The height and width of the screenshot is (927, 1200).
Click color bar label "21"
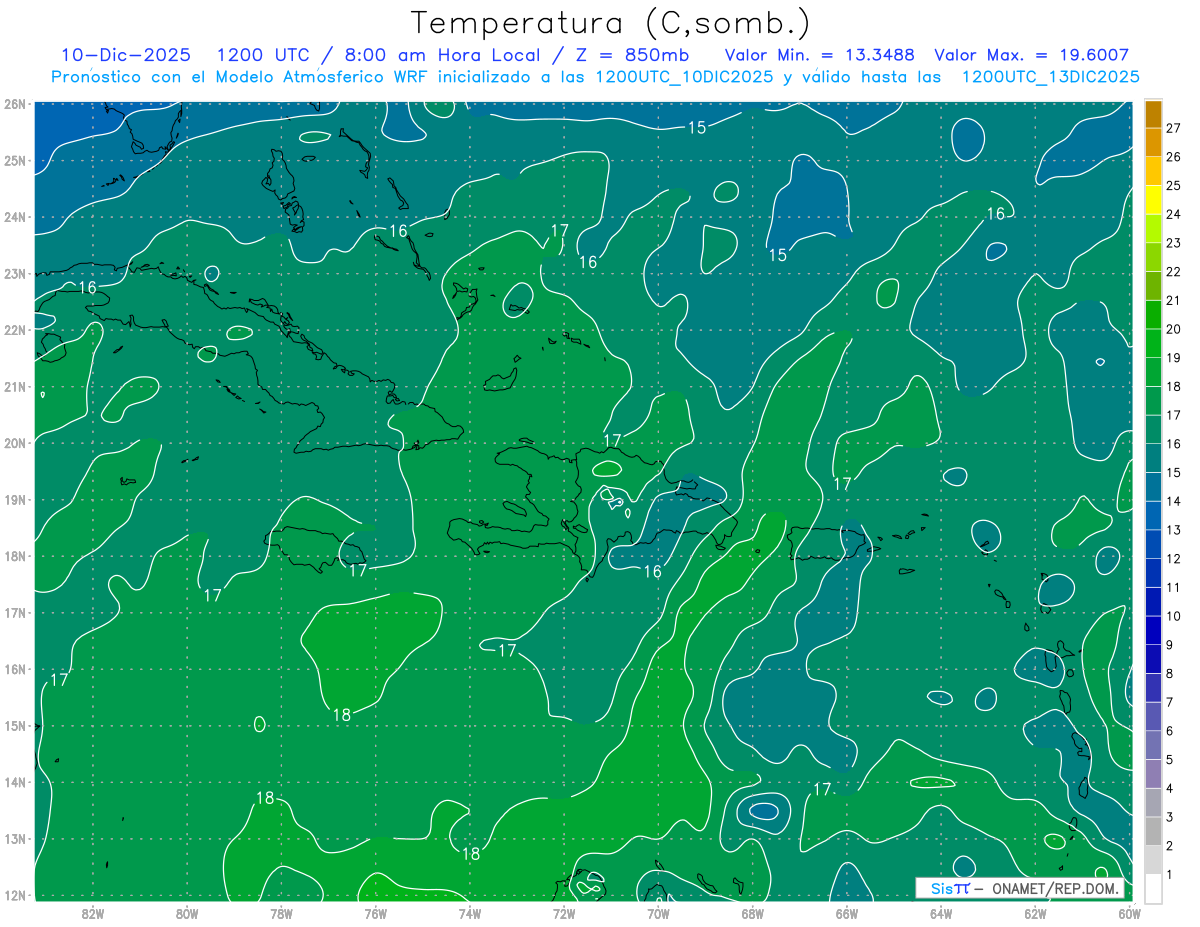coord(1174,300)
